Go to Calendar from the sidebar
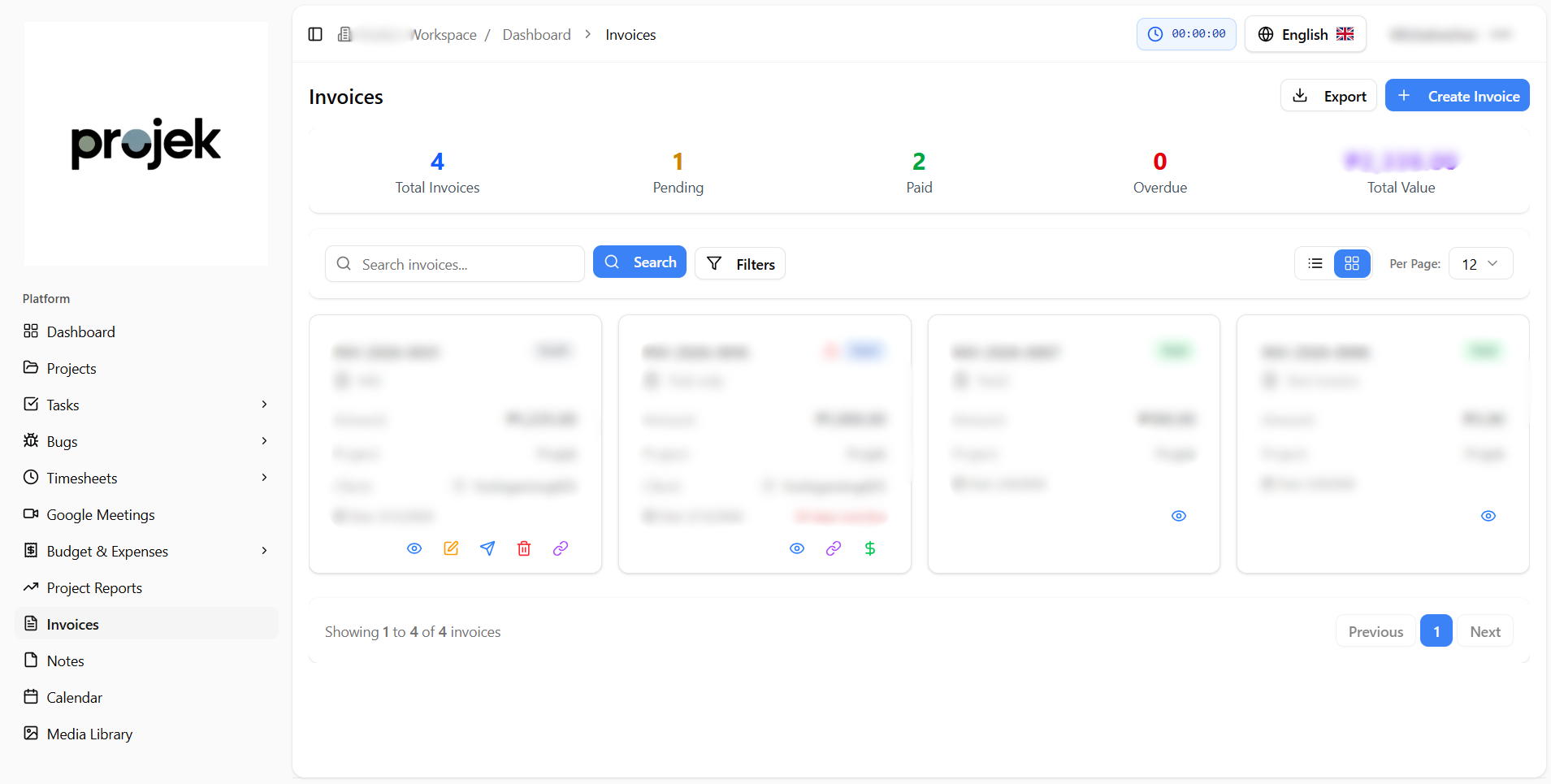 click(x=75, y=697)
